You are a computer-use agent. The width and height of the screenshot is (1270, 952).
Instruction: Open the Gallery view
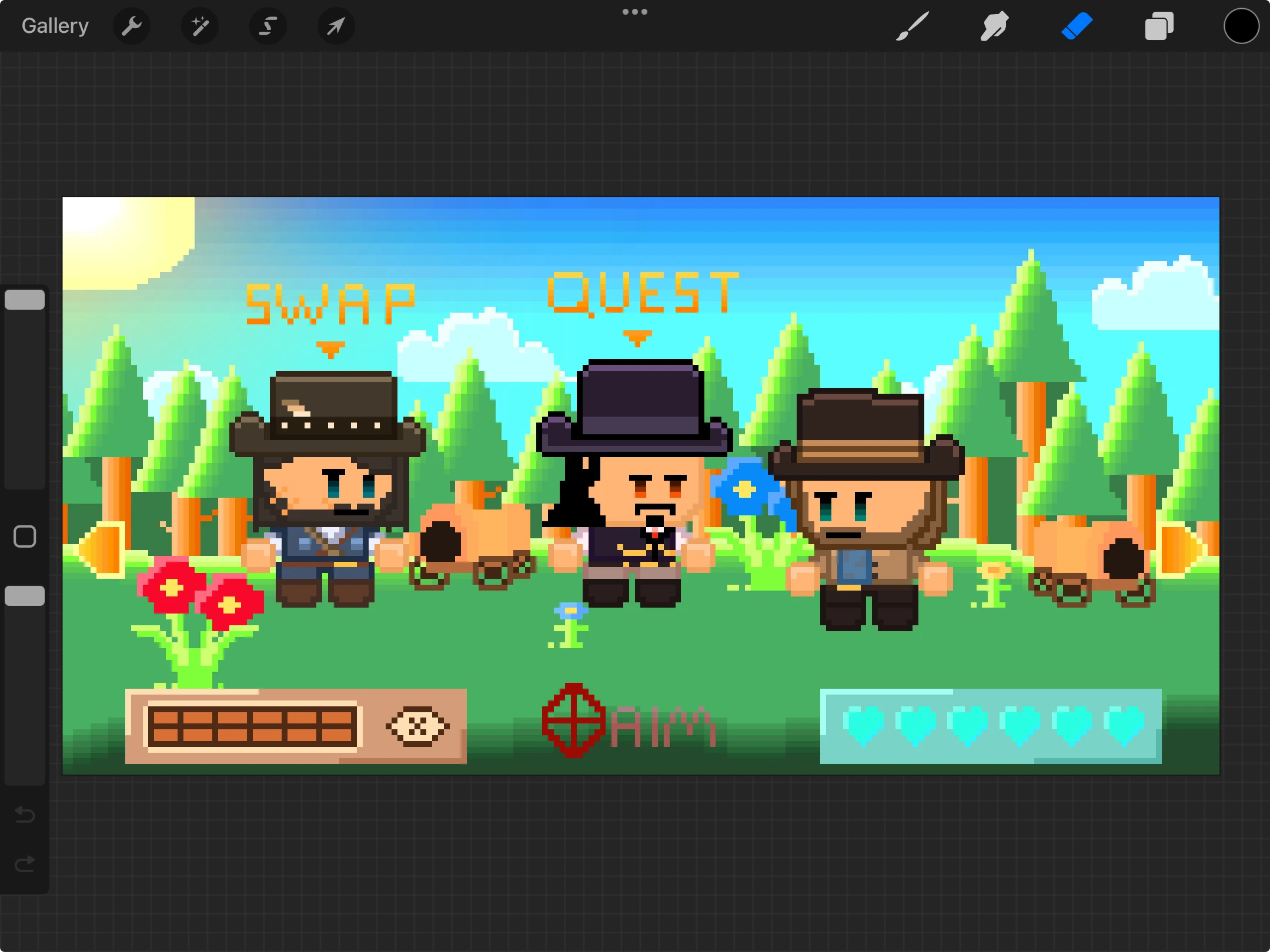[x=55, y=26]
